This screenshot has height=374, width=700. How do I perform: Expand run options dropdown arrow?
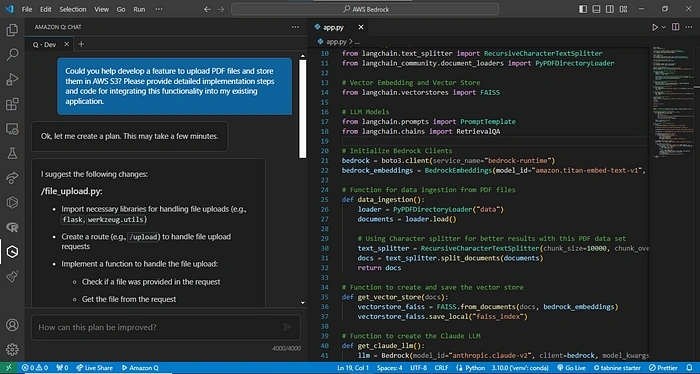(x=663, y=27)
